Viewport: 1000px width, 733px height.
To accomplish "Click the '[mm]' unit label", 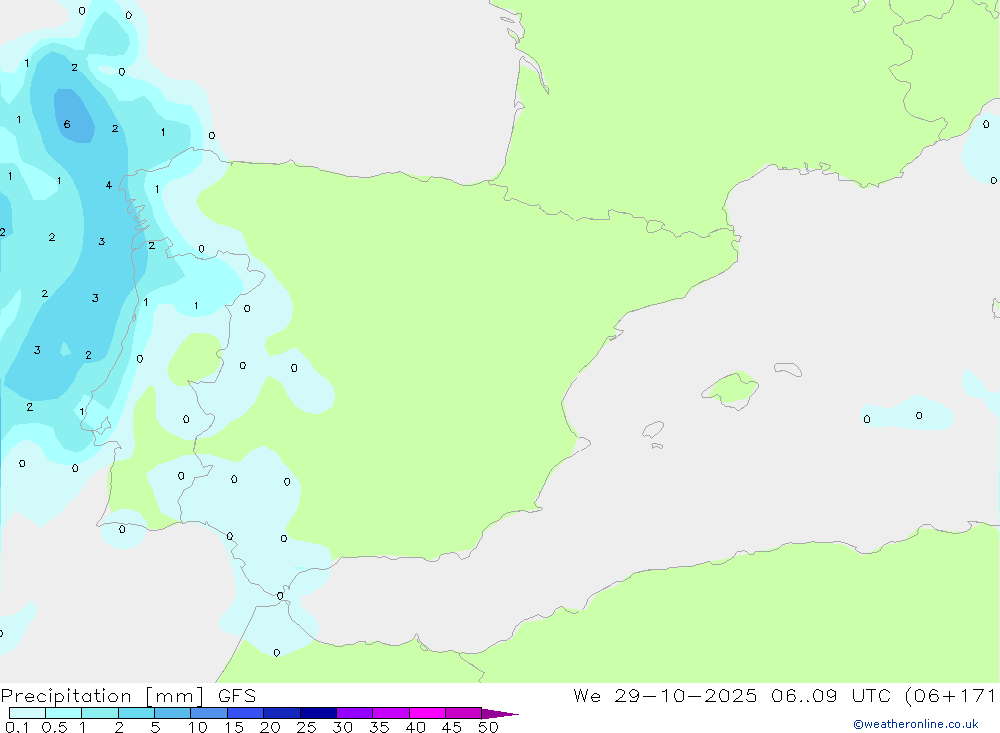I will click(175, 696).
